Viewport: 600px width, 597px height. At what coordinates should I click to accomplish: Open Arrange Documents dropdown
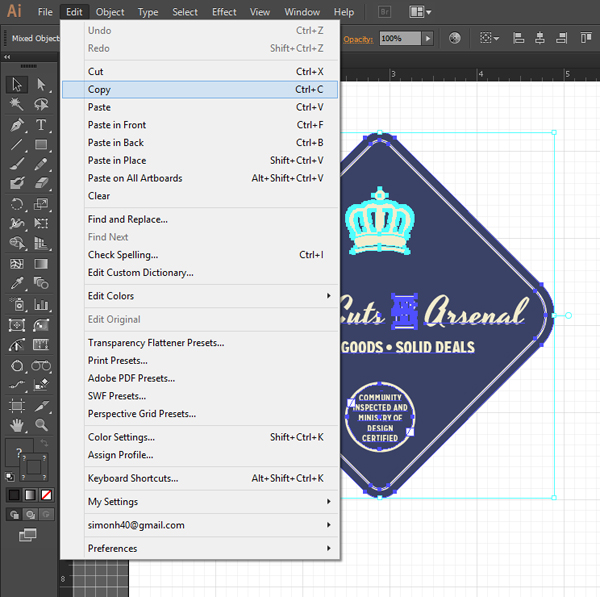tap(420, 12)
